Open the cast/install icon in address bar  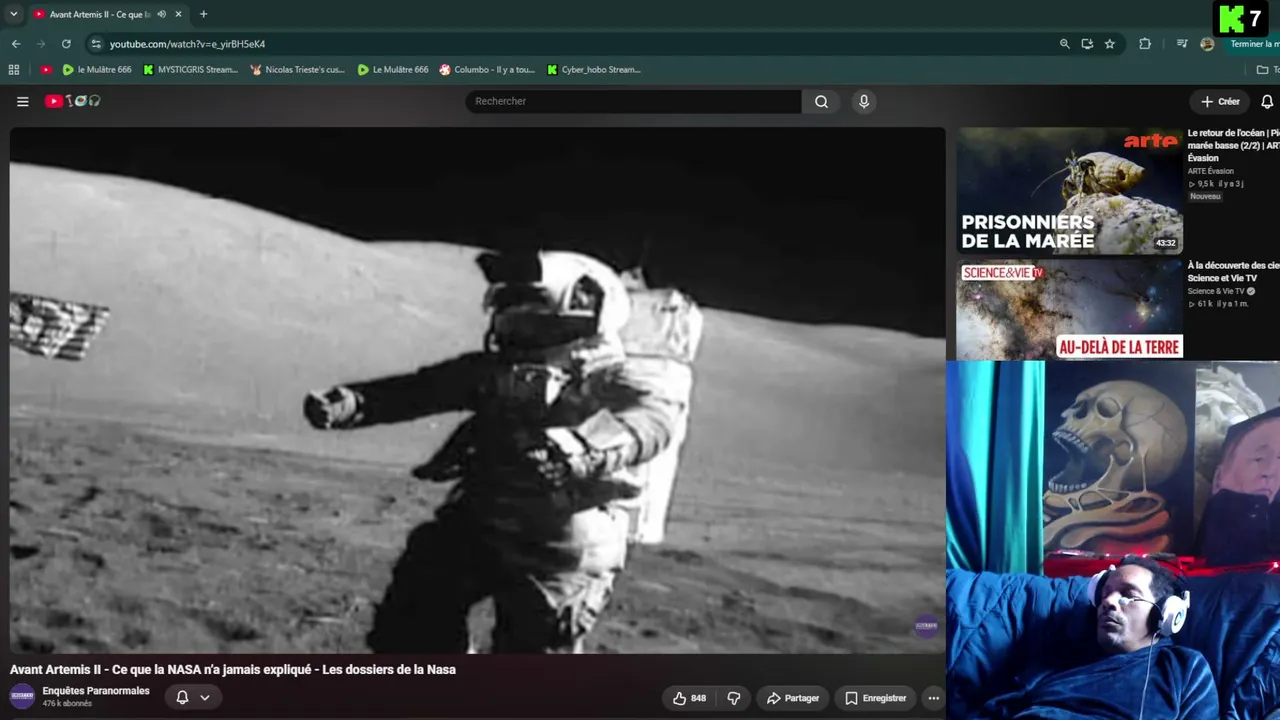coord(1087,44)
